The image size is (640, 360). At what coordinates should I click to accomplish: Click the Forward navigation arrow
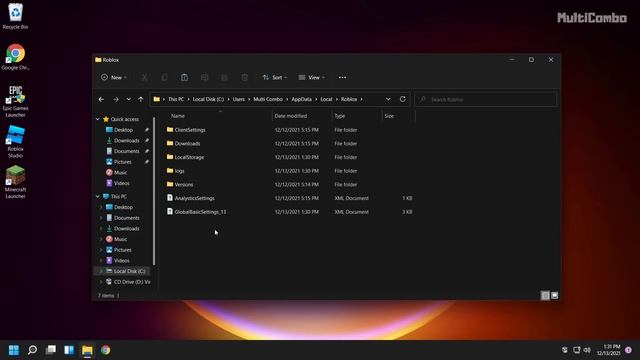(116, 99)
